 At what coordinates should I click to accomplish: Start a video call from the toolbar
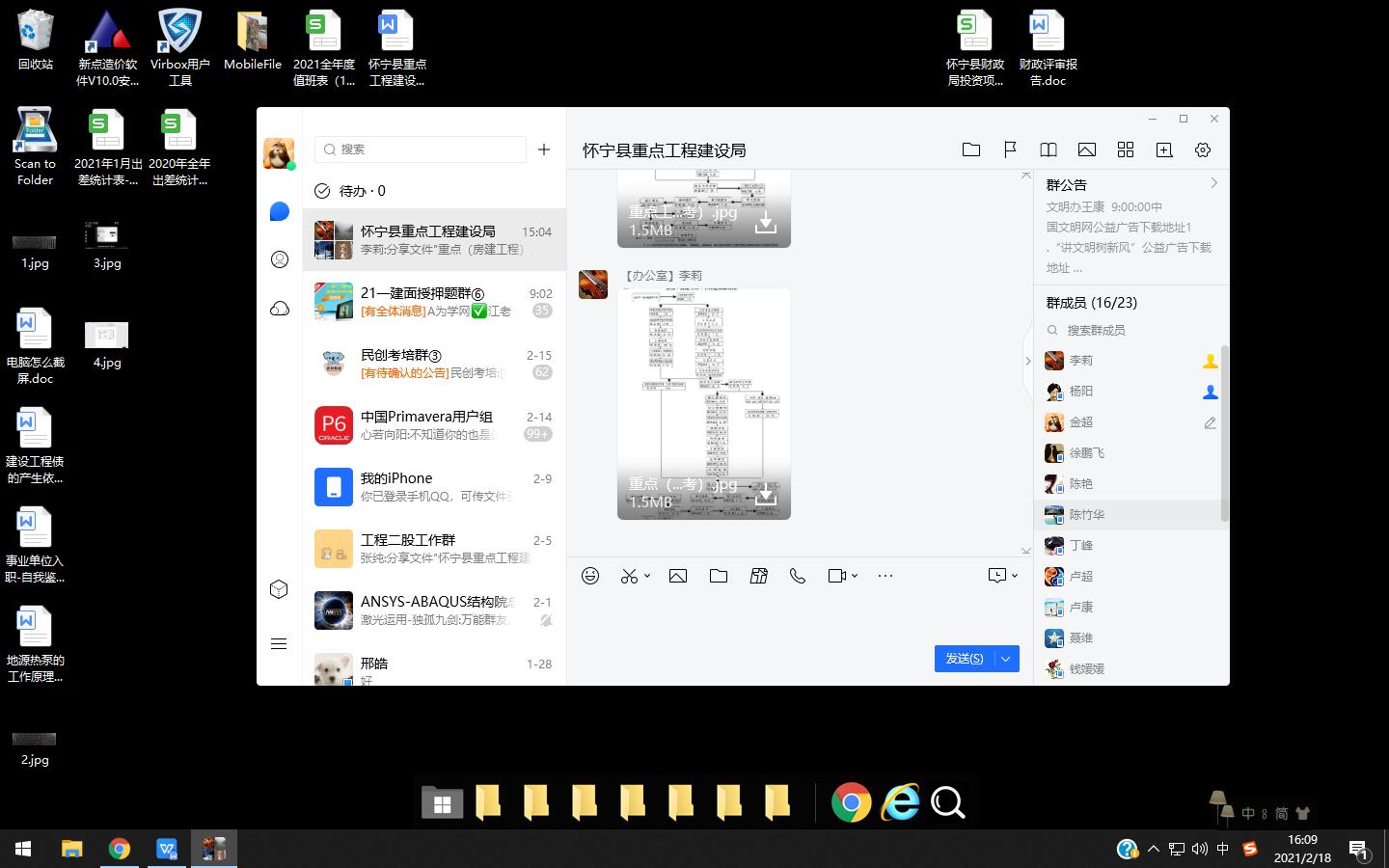tap(835, 575)
